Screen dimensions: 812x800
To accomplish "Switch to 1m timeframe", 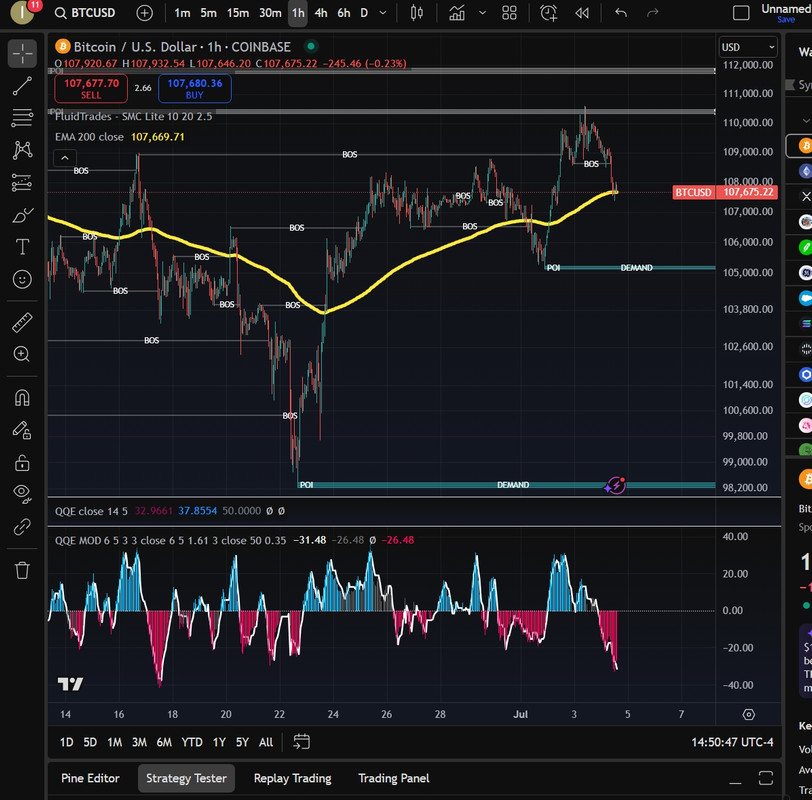I will point(182,13).
